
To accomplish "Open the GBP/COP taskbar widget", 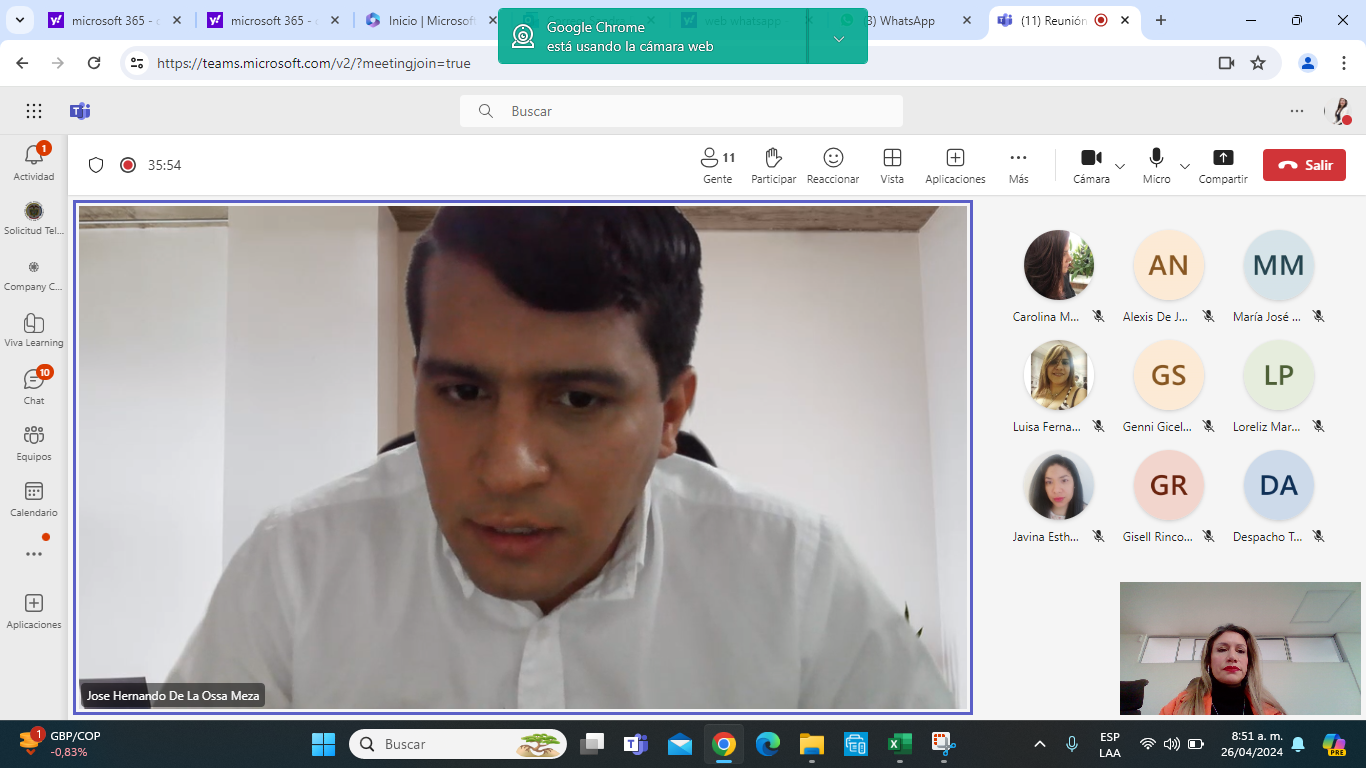I will coord(60,744).
